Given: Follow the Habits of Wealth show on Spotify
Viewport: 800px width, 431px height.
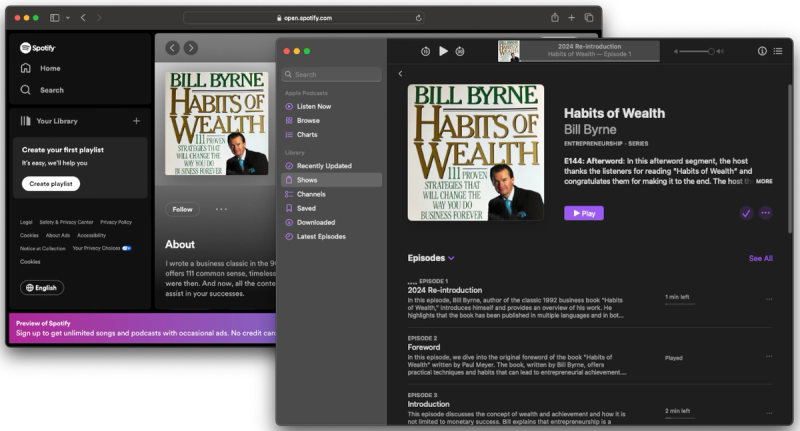Looking at the screenshot, I should point(182,209).
